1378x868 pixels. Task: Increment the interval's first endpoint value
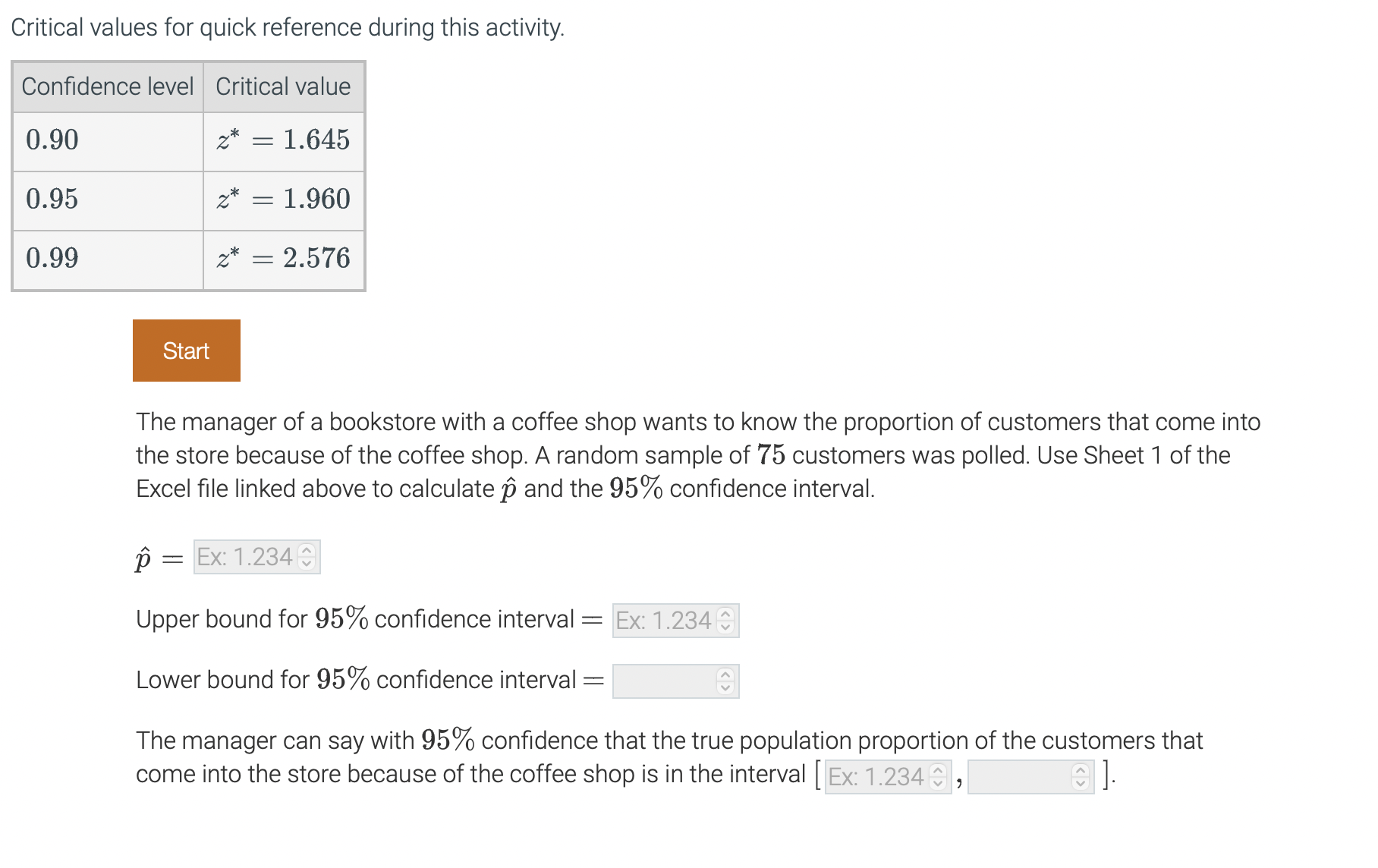pos(939,771)
